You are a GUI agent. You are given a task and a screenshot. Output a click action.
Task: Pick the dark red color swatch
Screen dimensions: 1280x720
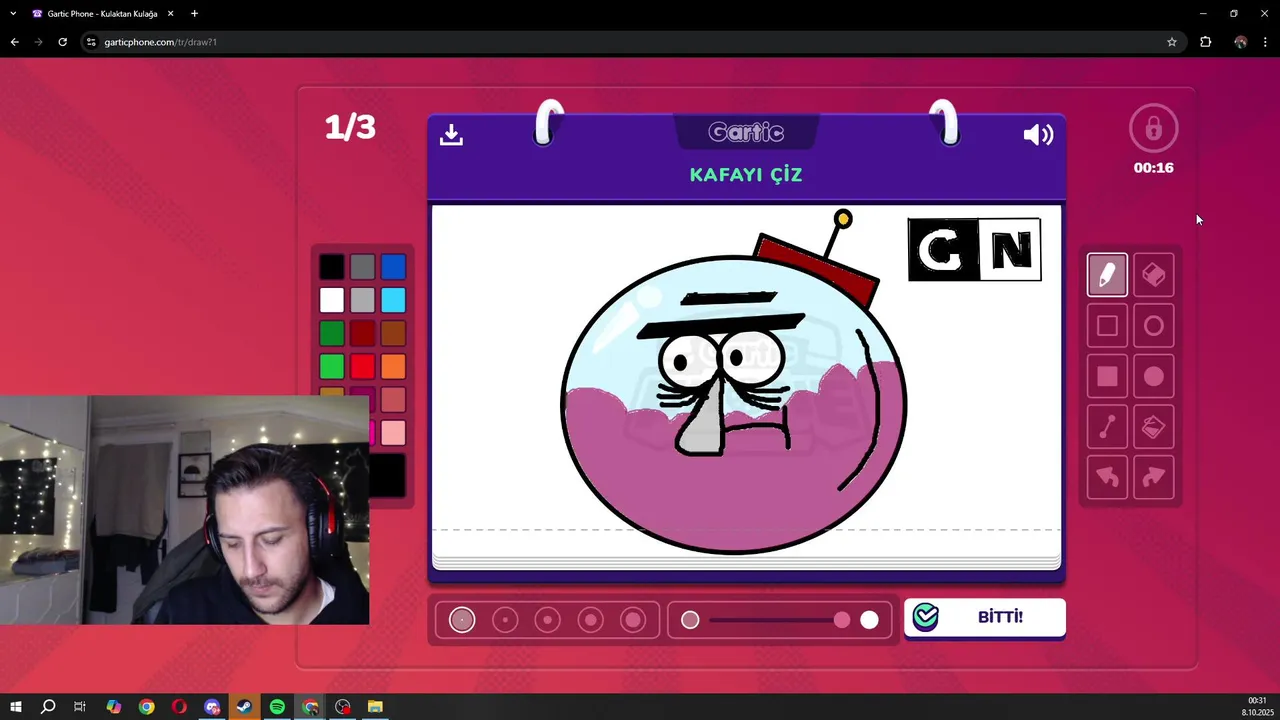click(x=362, y=333)
